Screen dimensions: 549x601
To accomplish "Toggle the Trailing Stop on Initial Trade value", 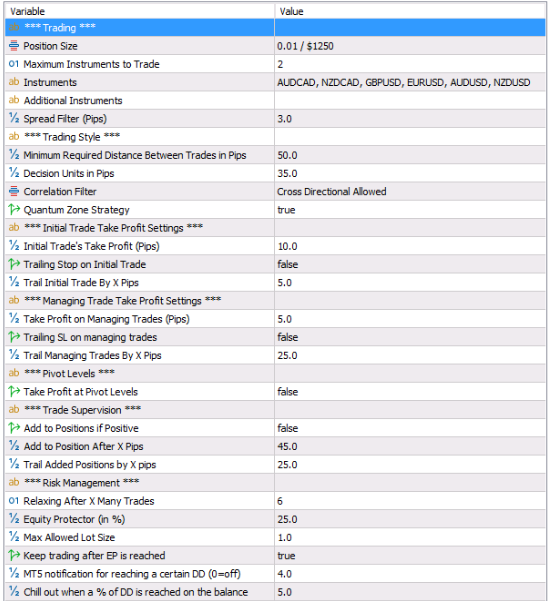I will (410, 264).
